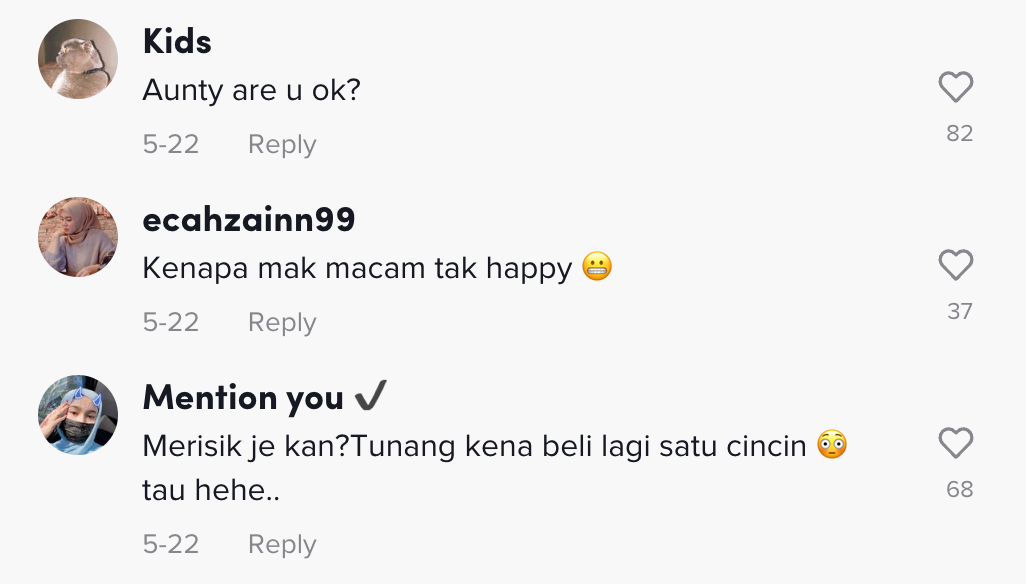Click the 82 likes count

coord(959,134)
